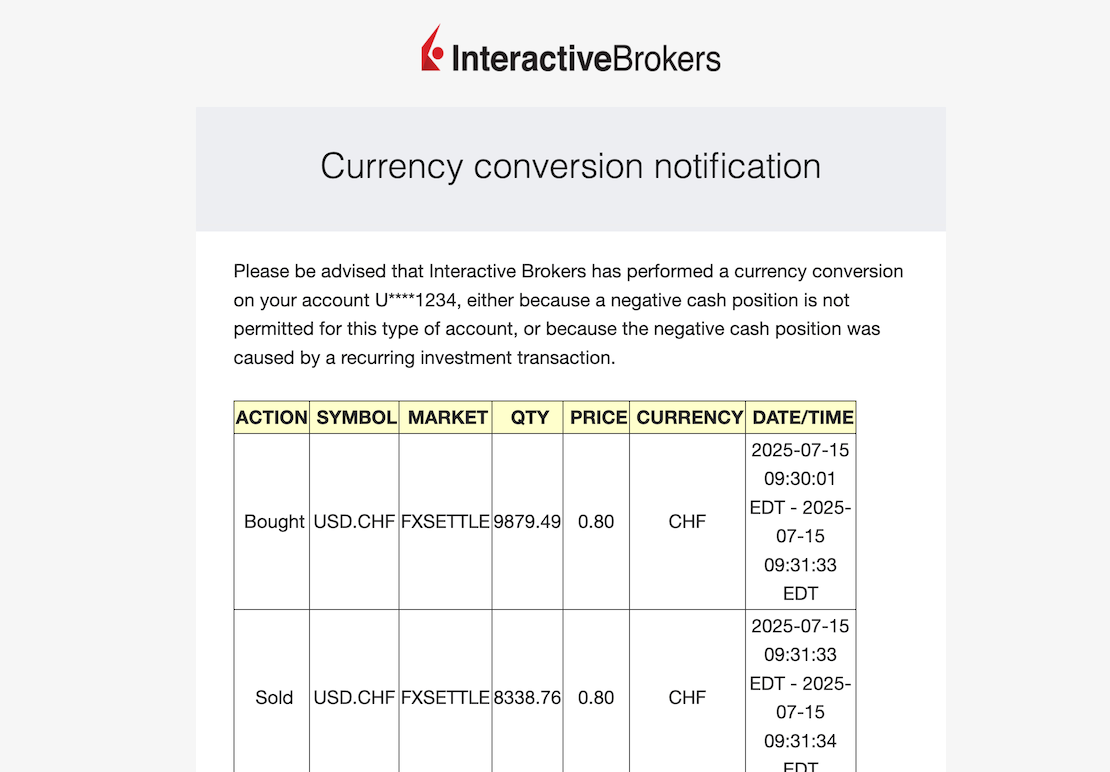Click FXSETTLE market in the Sold row
Screen dimensions: 1110x772
(445, 698)
